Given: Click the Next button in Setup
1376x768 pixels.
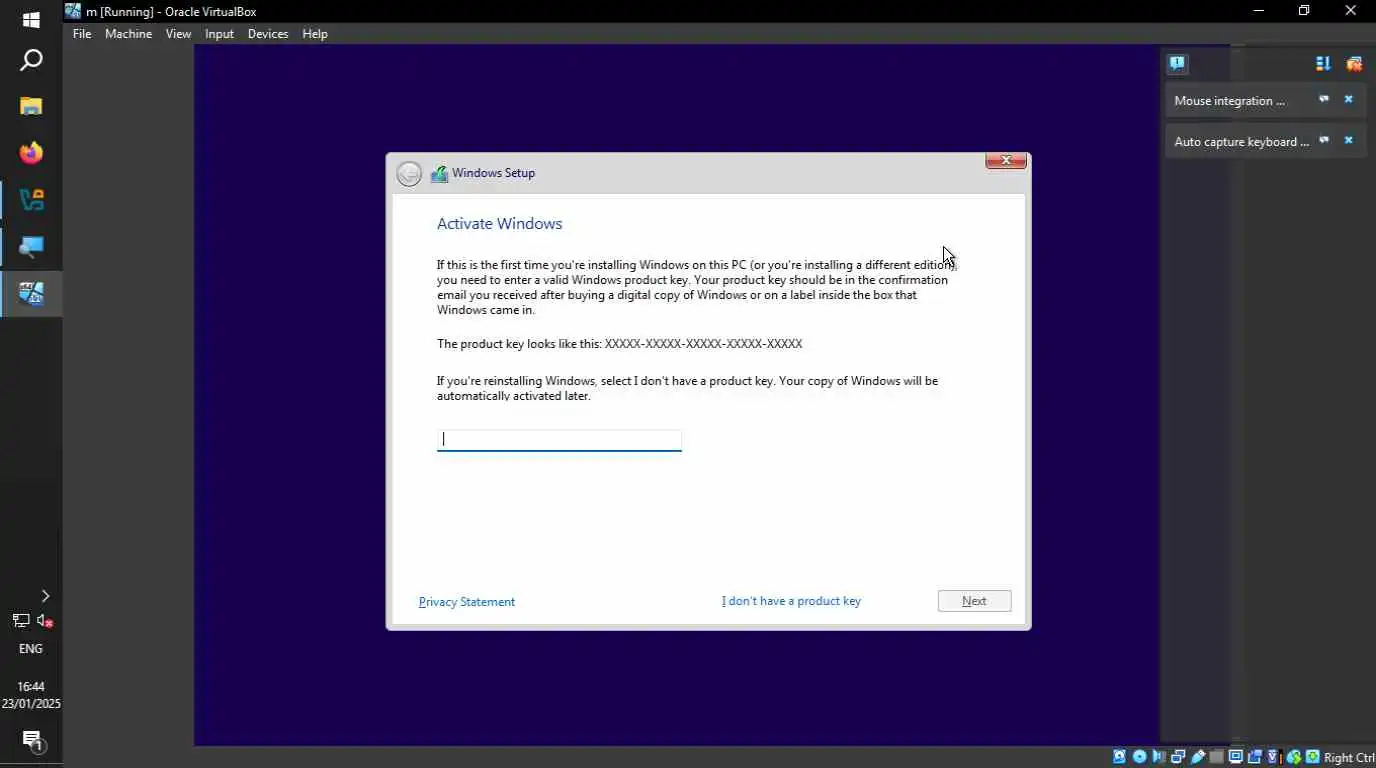Looking at the screenshot, I should pyautogui.click(x=974, y=601).
